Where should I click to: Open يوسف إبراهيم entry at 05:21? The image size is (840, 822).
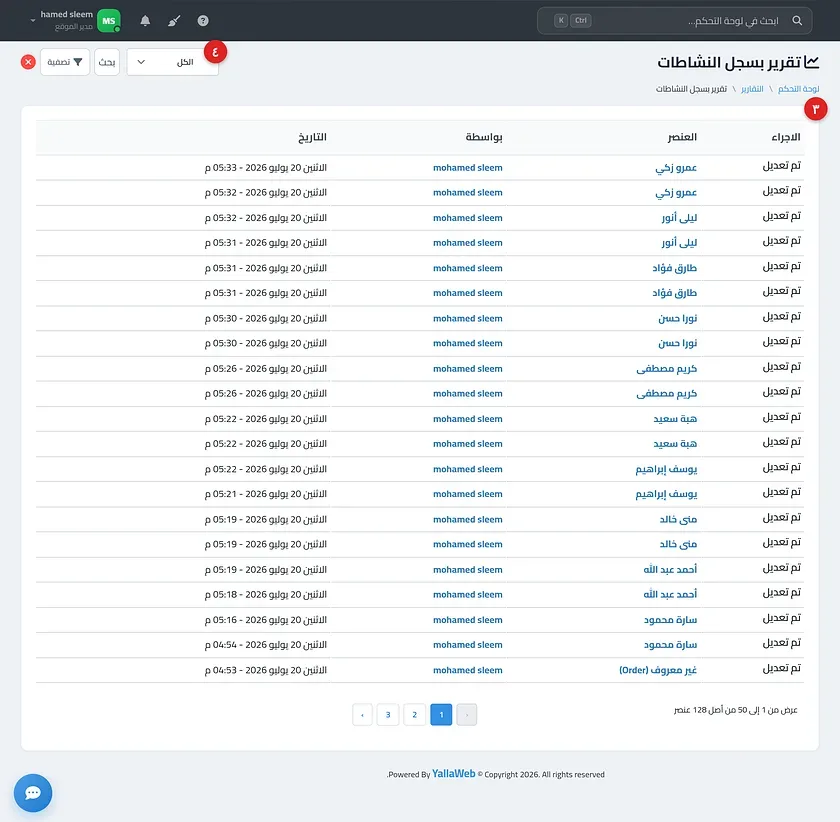click(x=666, y=494)
